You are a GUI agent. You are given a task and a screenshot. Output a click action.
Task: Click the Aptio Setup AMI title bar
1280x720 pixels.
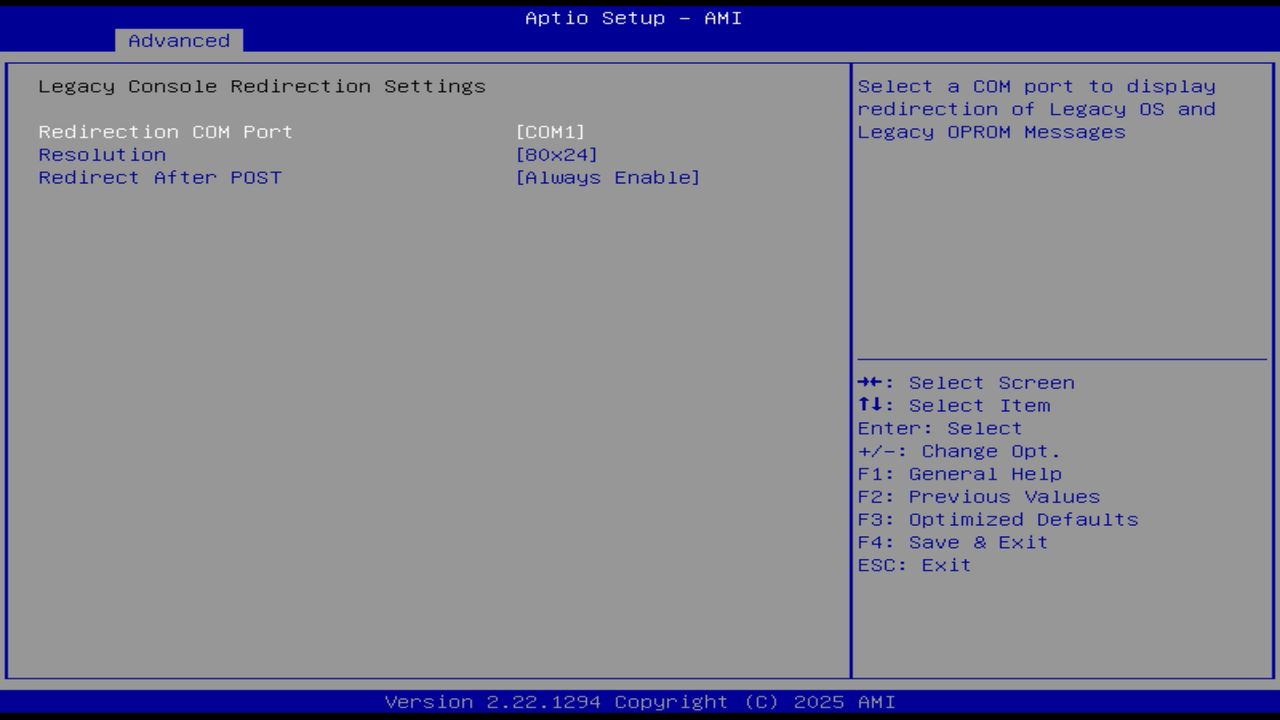point(633,18)
